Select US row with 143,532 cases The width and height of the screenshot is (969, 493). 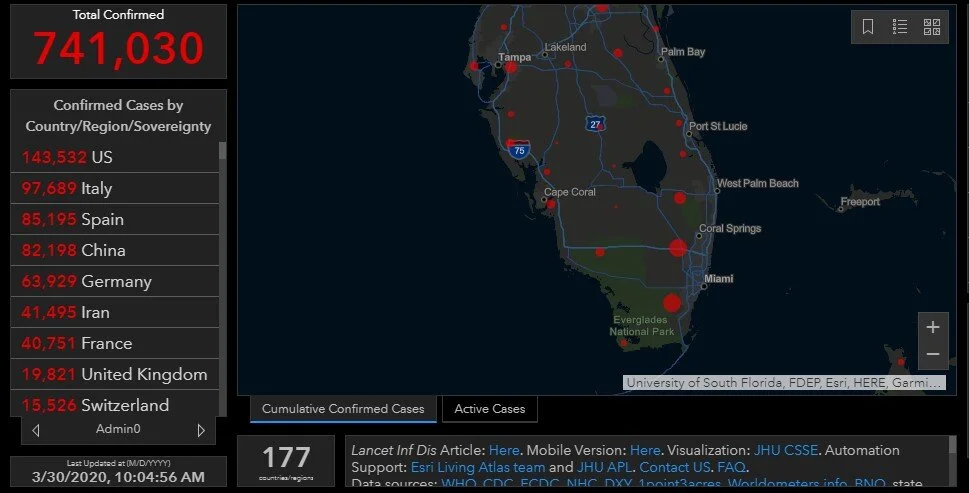pyautogui.click(x=115, y=157)
